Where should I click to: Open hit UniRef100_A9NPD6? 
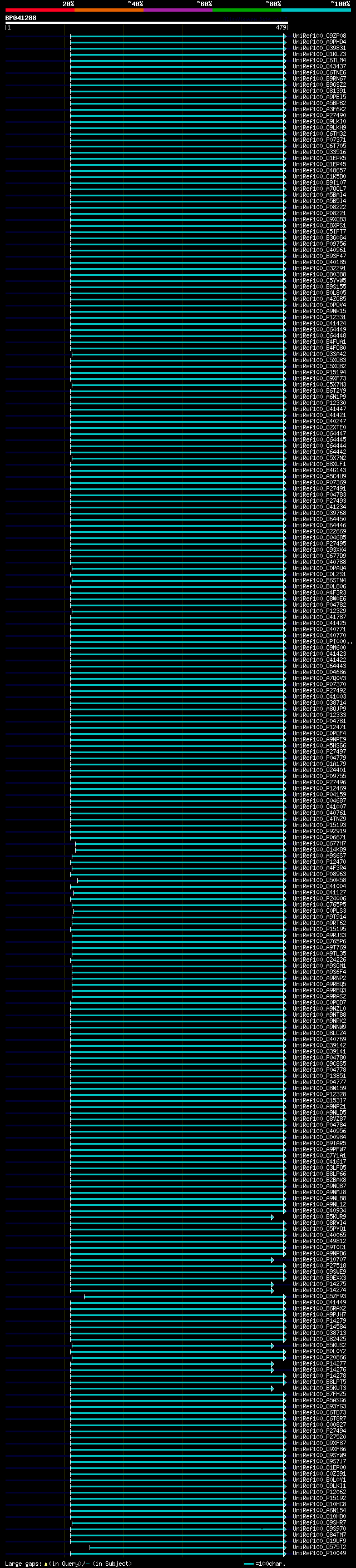click(x=319, y=1253)
